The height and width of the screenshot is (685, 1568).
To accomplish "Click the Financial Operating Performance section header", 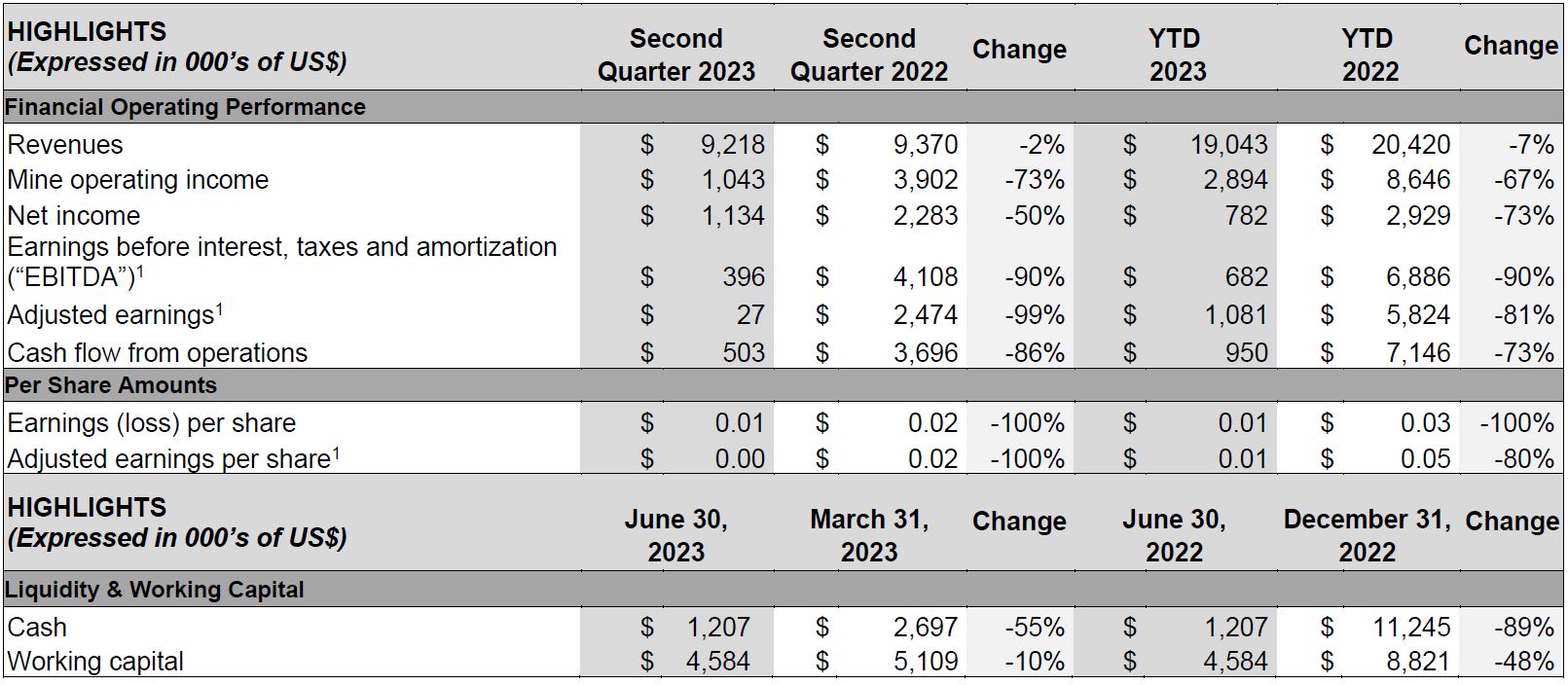I will (185, 107).
